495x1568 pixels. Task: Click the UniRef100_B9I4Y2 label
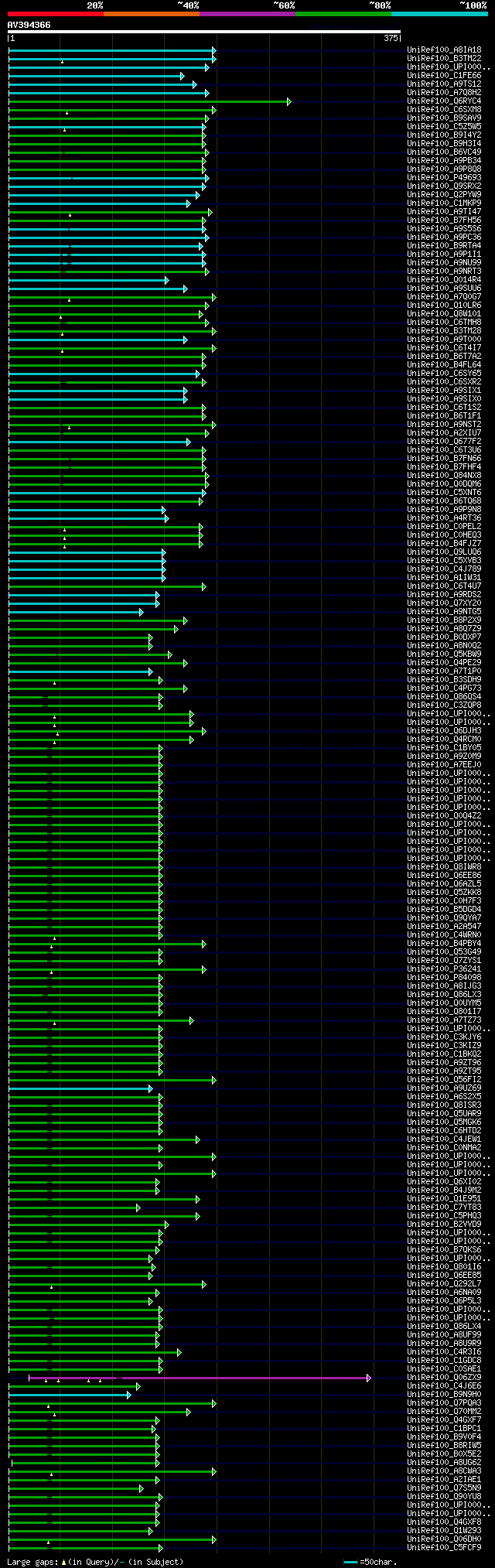[x=444, y=135]
